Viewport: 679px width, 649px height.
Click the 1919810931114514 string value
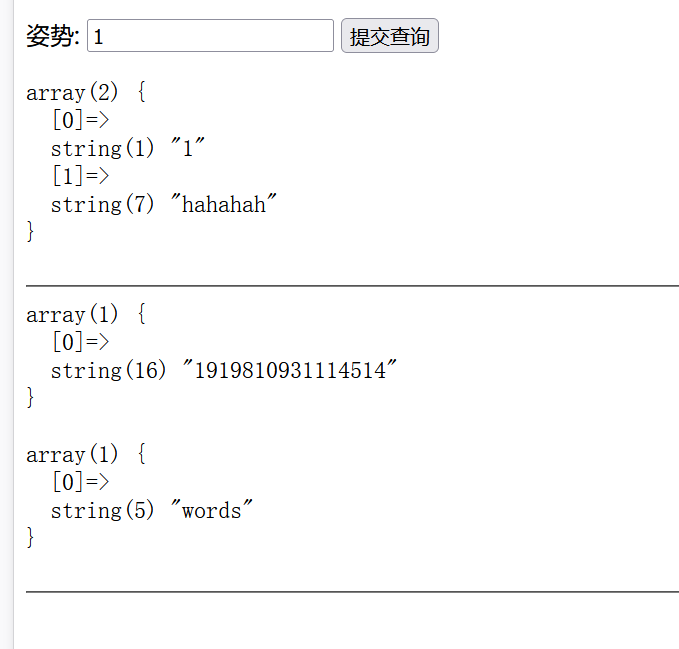tap(290, 370)
